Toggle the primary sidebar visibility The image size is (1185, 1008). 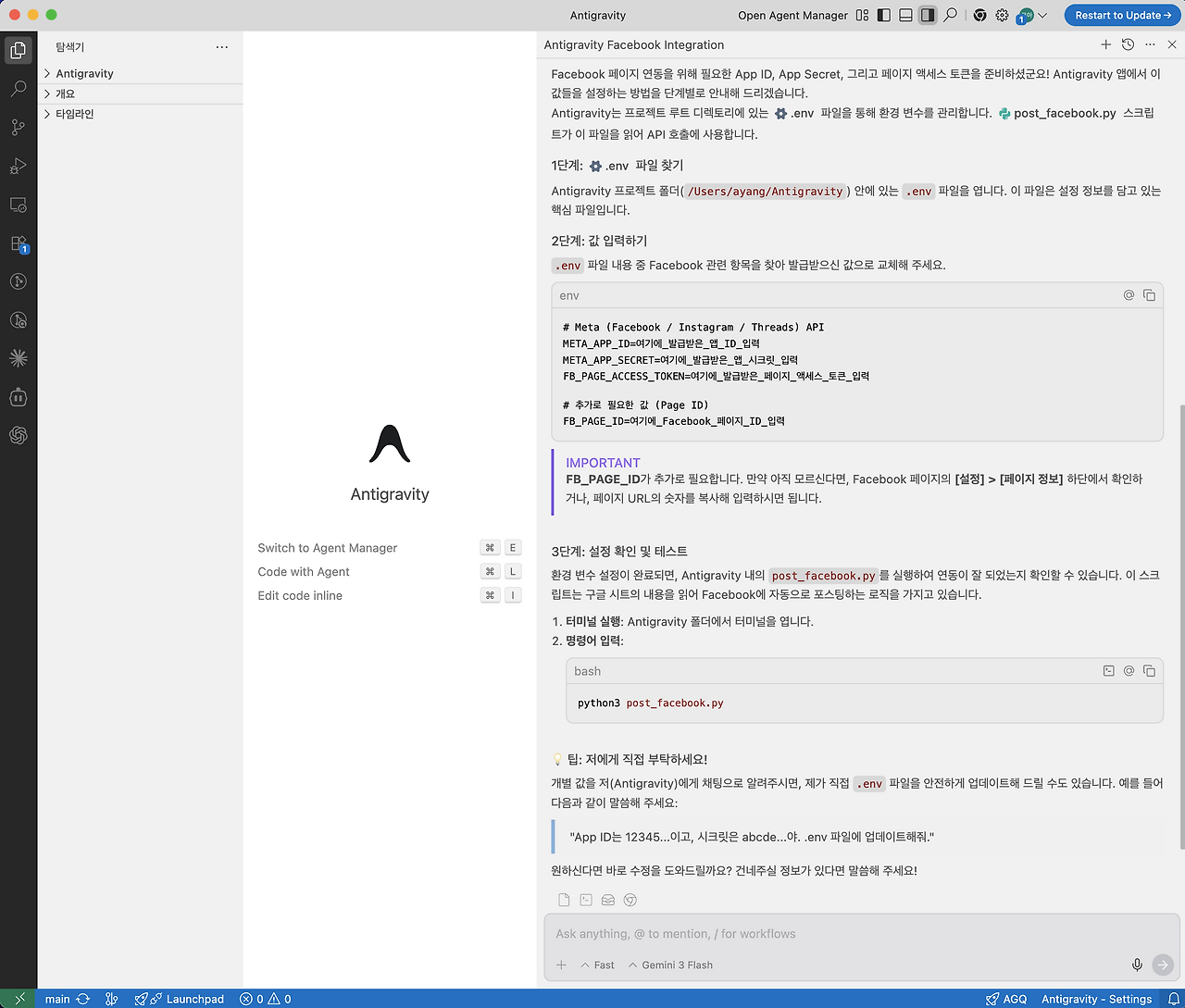tap(884, 15)
